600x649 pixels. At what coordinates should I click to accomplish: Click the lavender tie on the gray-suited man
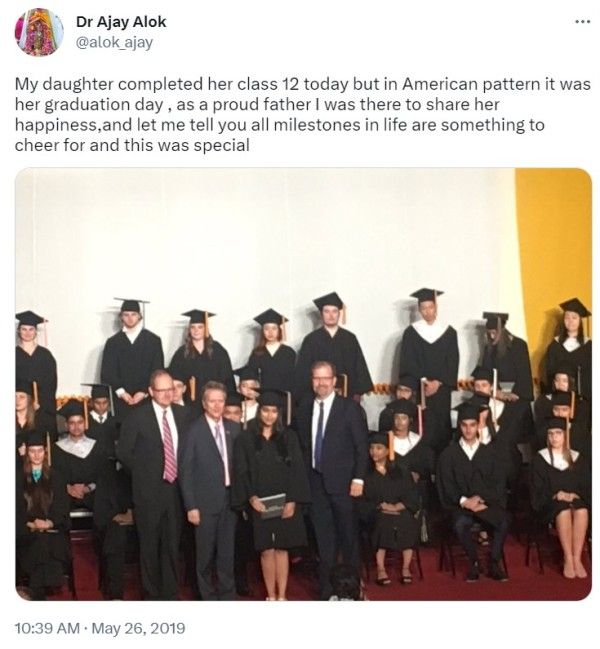222,453
